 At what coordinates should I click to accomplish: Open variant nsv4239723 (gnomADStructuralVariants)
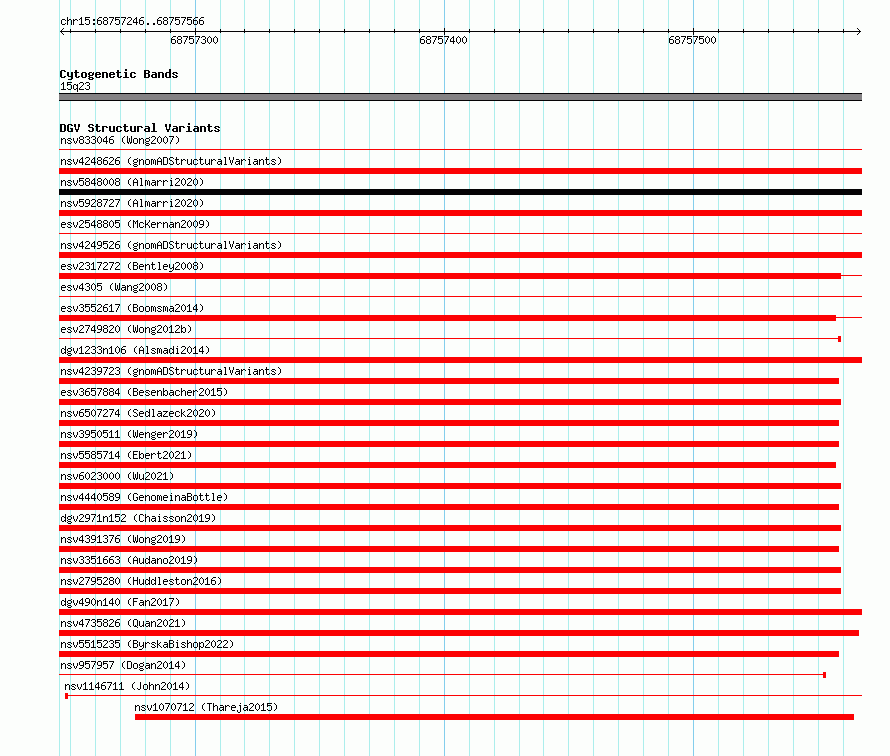[x=171, y=371]
